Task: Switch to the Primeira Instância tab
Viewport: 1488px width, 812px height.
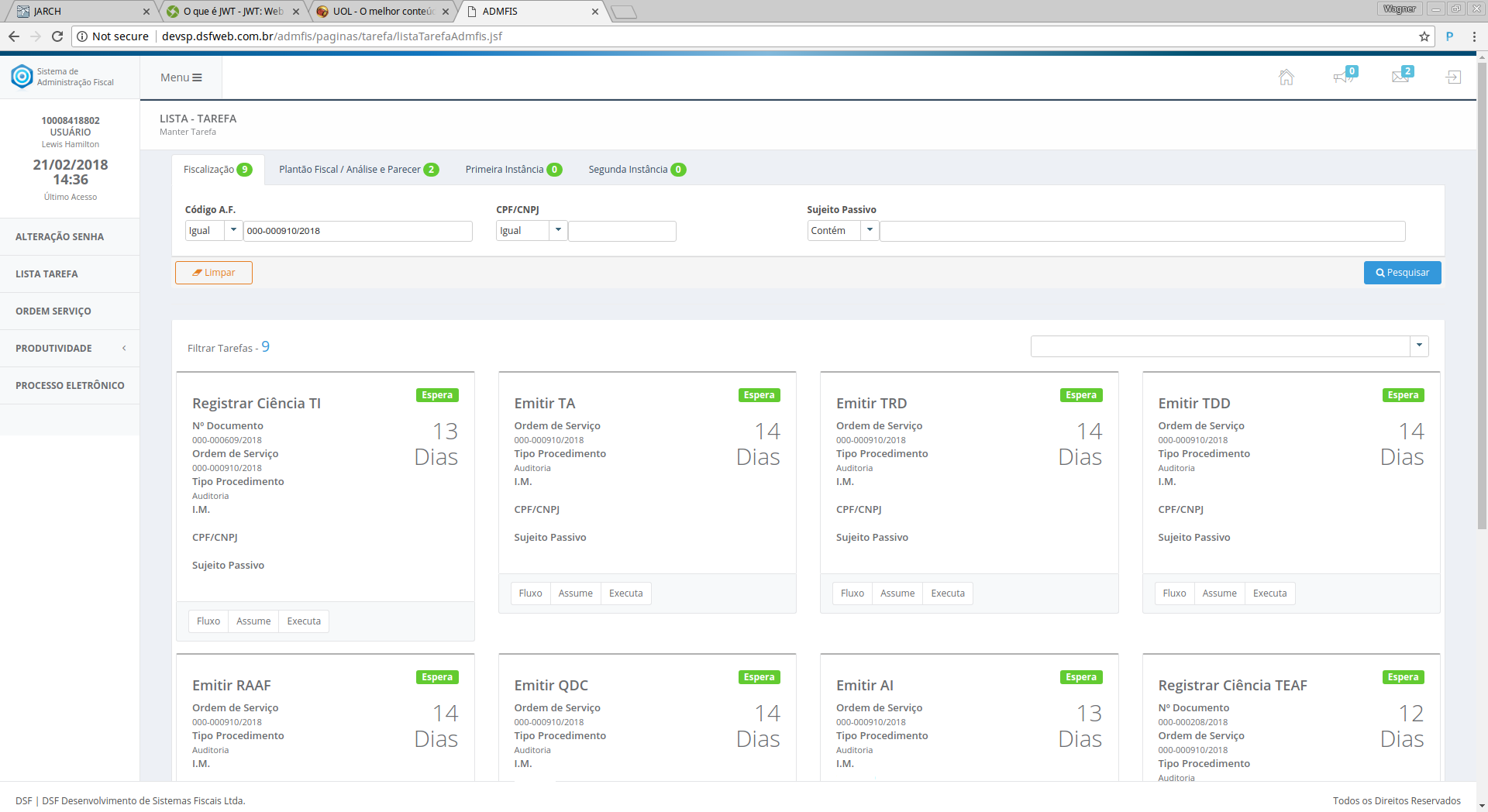Action: tap(513, 170)
